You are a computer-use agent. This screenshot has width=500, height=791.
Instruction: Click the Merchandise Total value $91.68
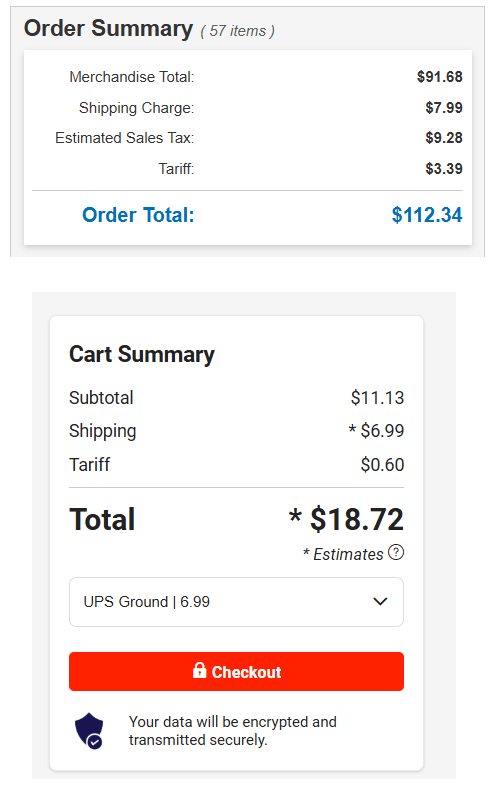[x=439, y=77]
